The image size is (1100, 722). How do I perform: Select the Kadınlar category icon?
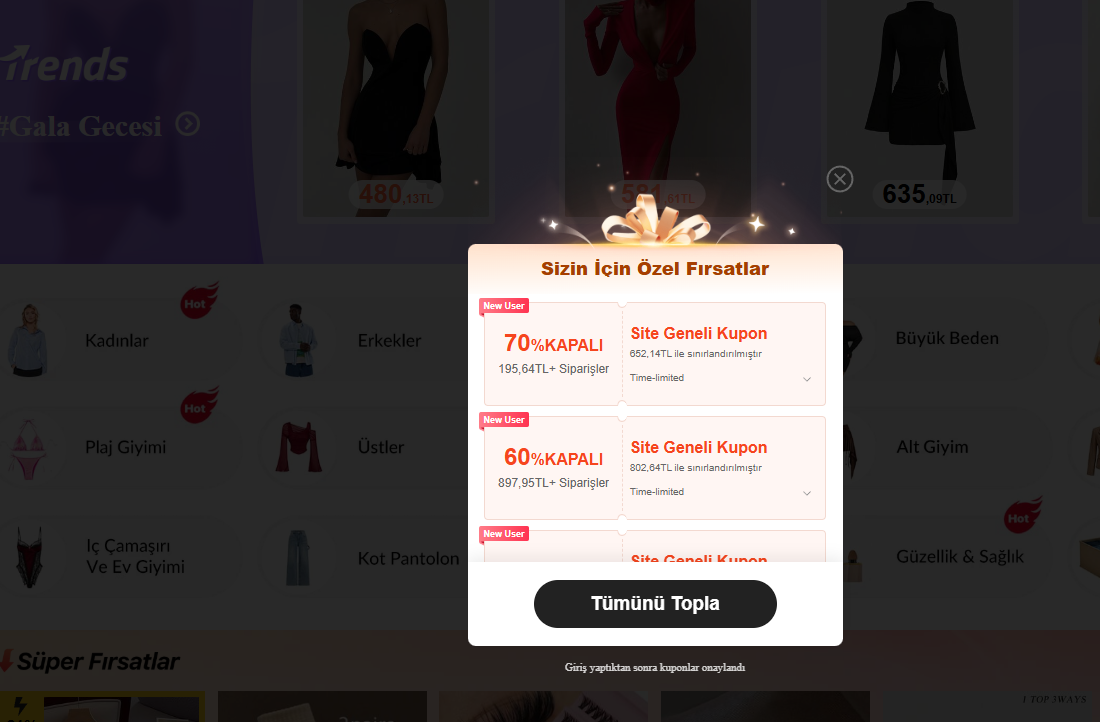(29, 340)
